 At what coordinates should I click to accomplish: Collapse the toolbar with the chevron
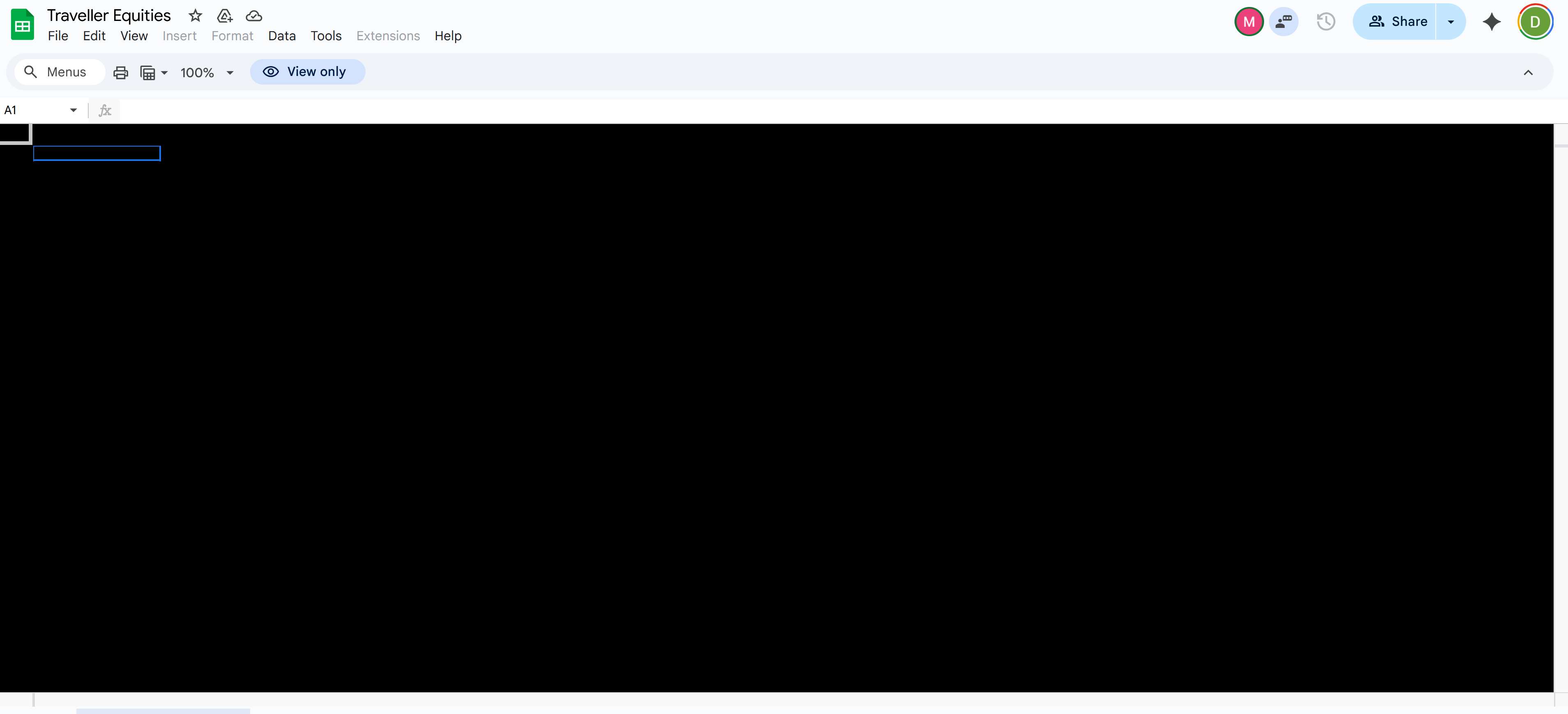pos(1528,72)
